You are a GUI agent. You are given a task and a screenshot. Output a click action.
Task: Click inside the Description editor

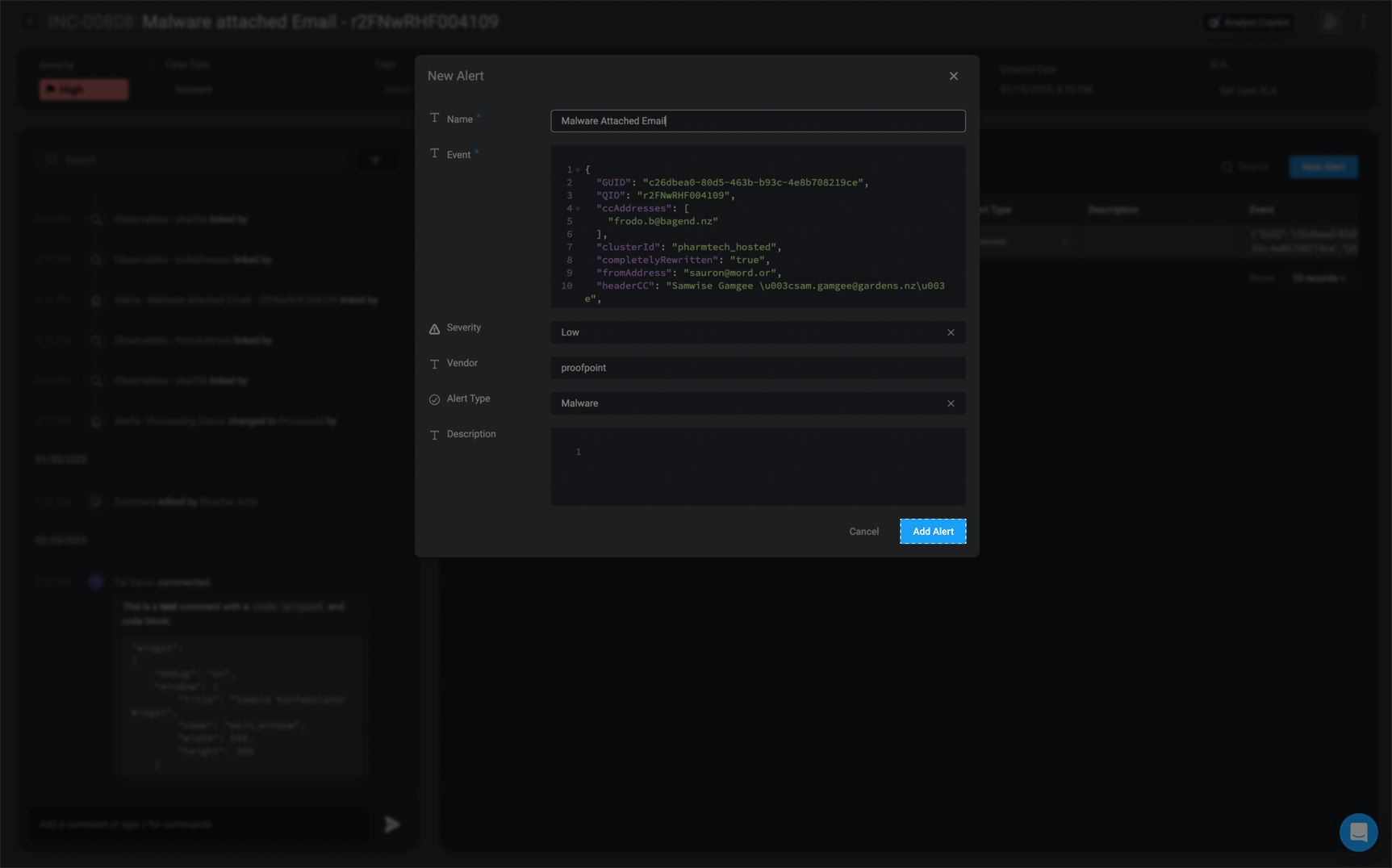(x=758, y=467)
